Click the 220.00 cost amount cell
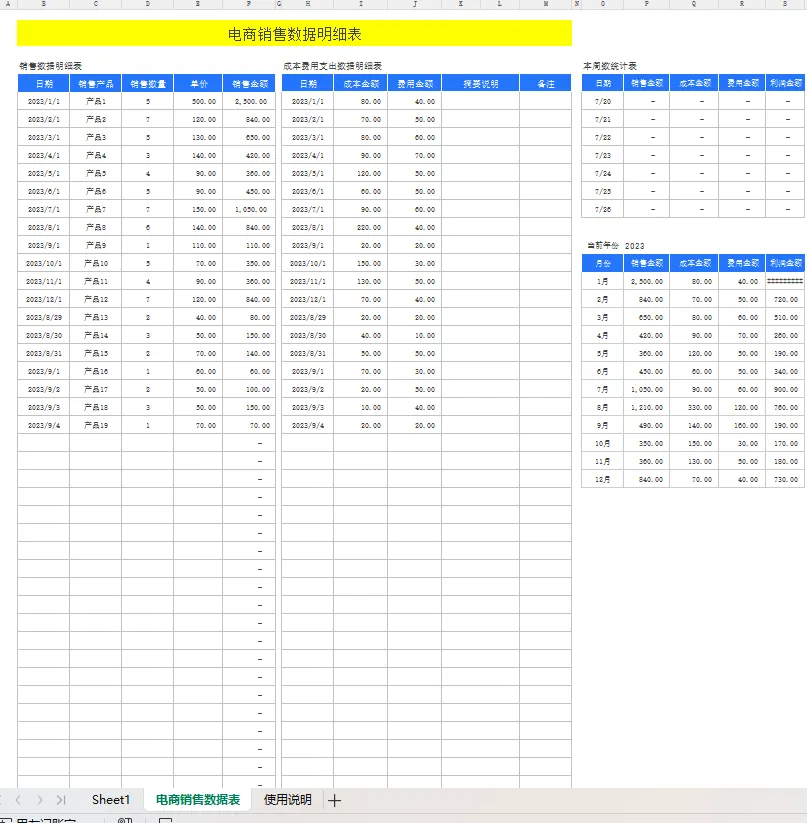The image size is (807, 823). click(360, 228)
